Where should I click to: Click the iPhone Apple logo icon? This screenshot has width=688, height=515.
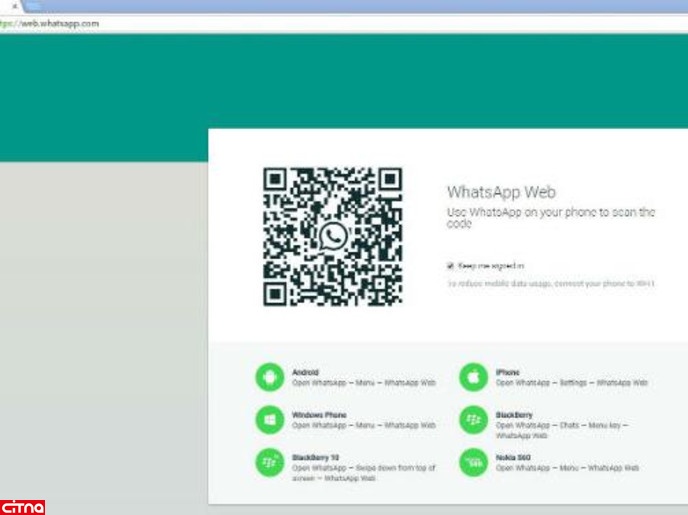pyautogui.click(x=473, y=377)
